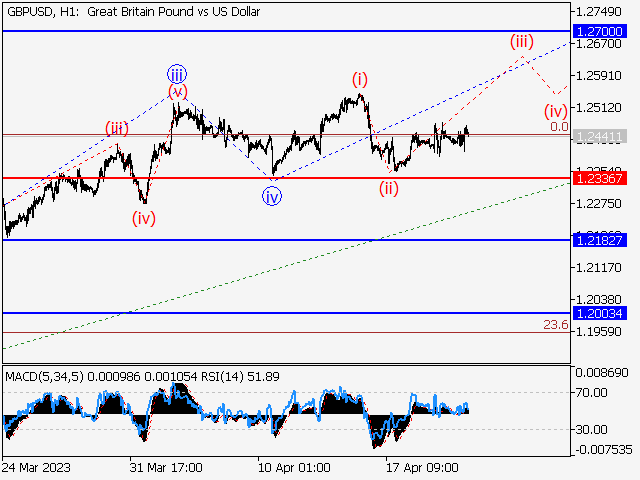Click the 1.25910 price axis value
640x480 pixels.
[x=598, y=76]
